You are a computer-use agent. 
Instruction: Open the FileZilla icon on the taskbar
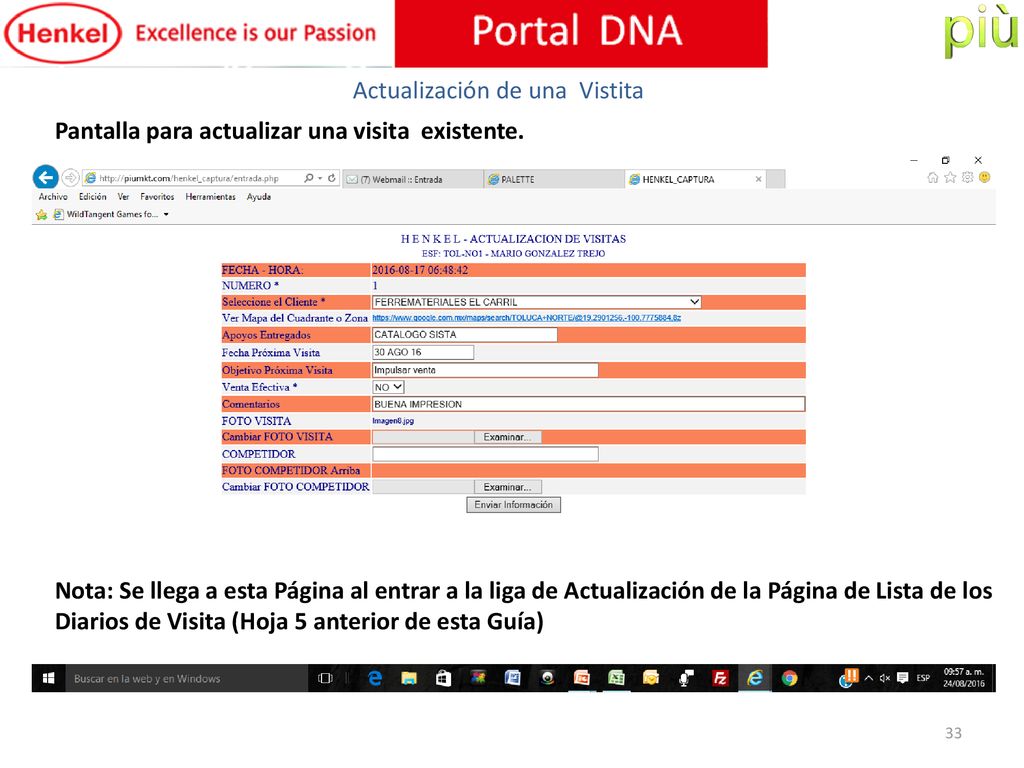click(x=720, y=679)
